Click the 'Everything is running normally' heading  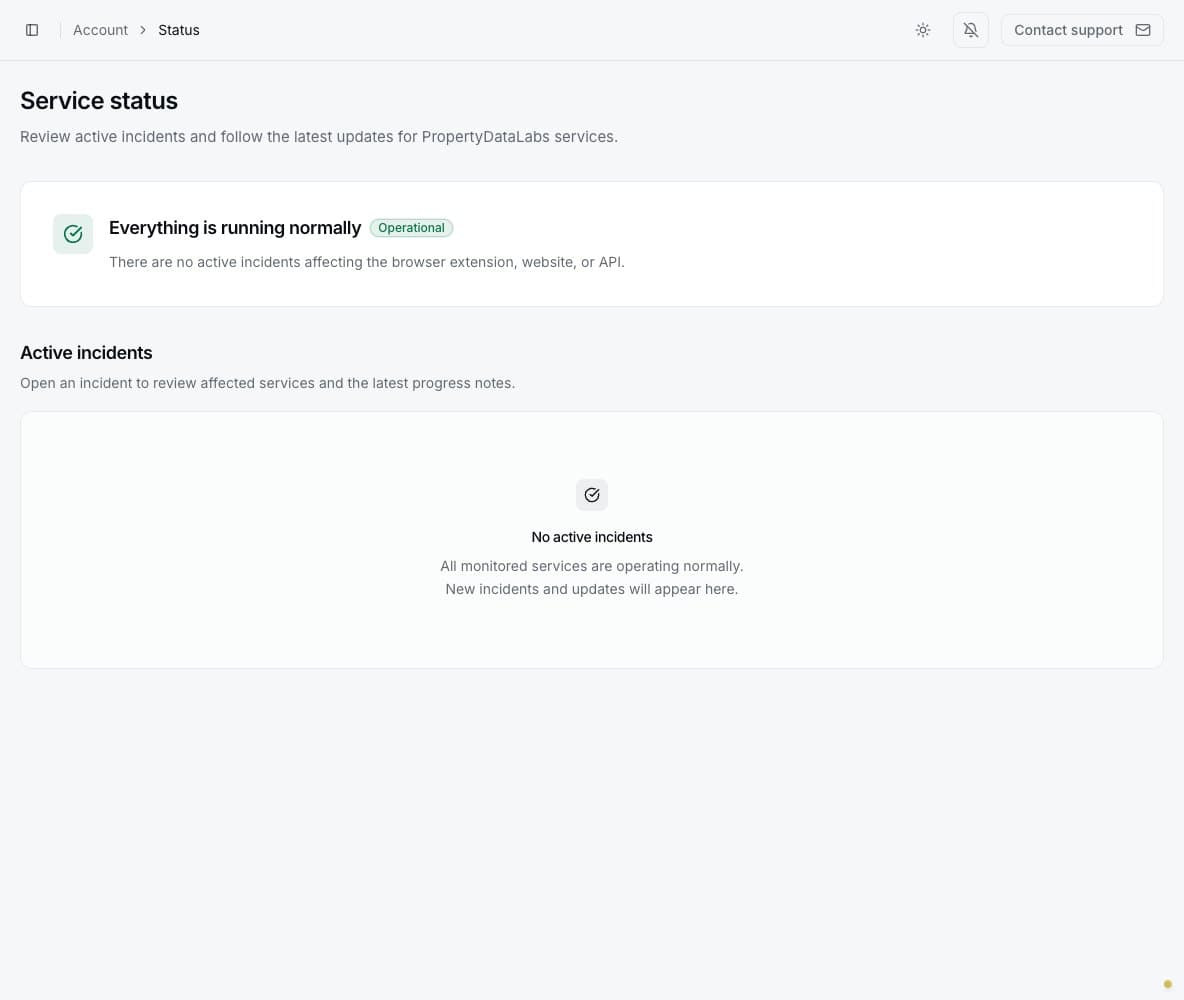[235, 228]
